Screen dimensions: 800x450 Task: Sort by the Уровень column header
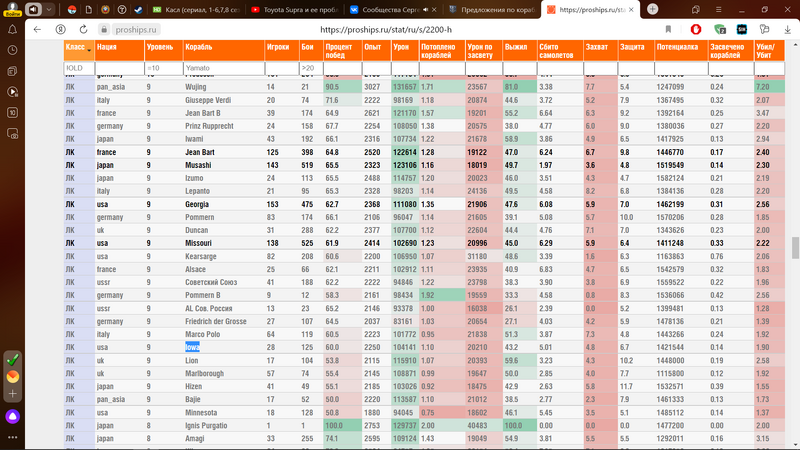click(163, 51)
